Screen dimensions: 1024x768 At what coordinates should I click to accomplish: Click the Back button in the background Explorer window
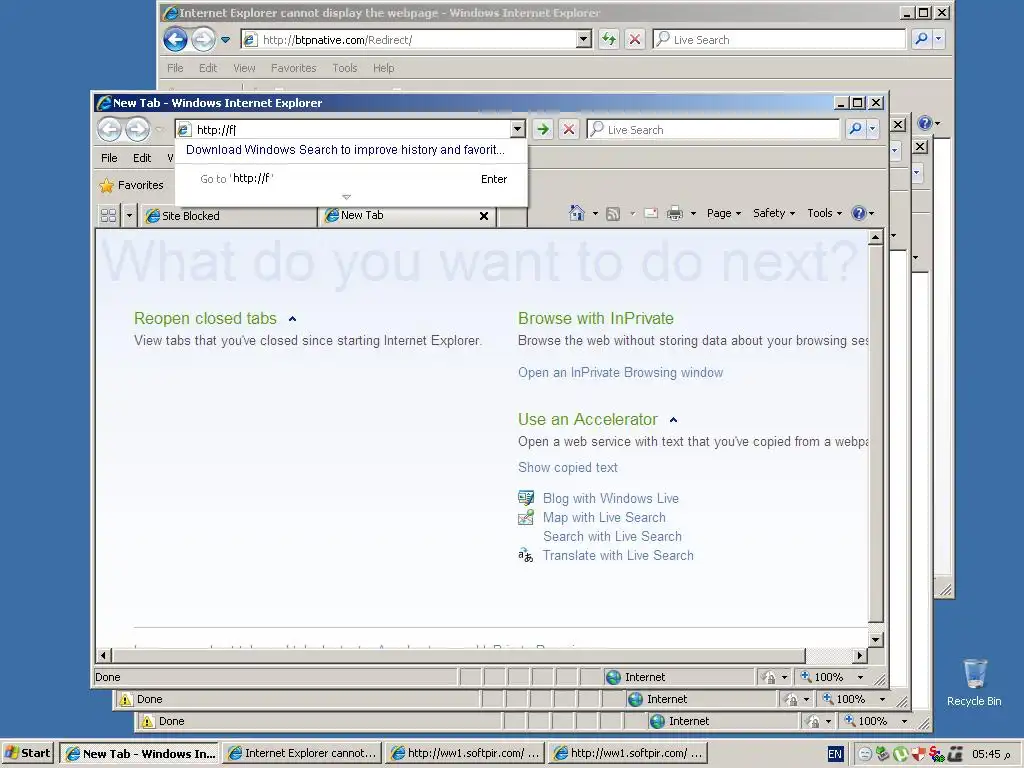(175, 39)
